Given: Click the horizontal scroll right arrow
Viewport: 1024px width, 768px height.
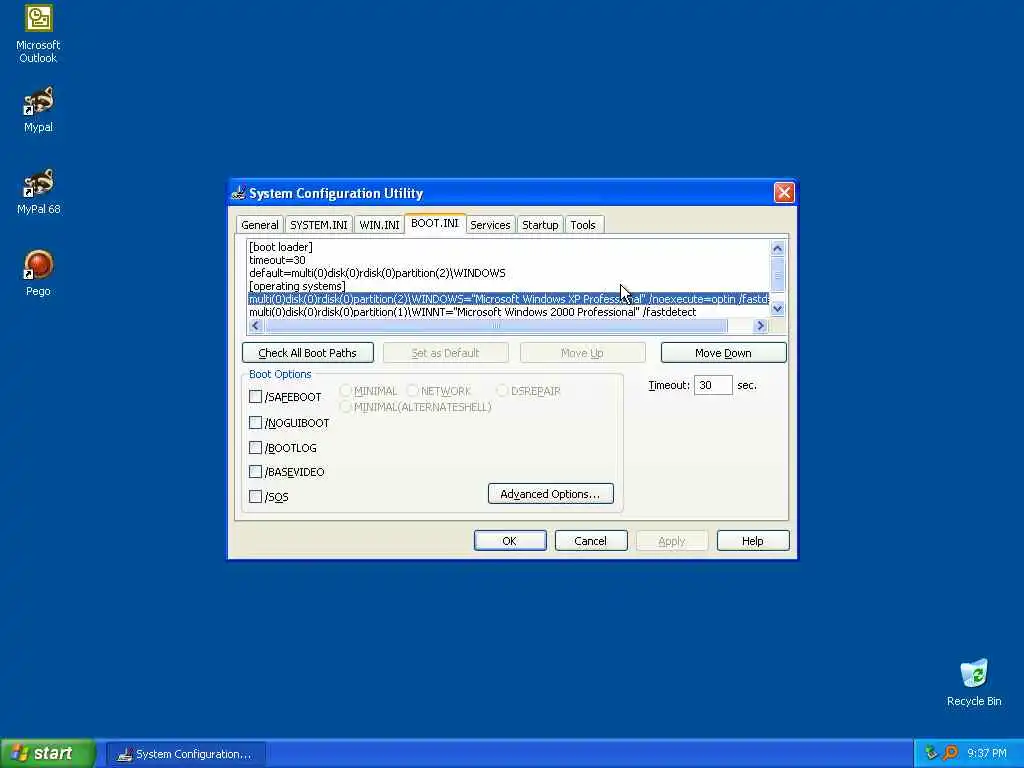Looking at the screenshot, I should pyautogui.click(x=760, y=325).
